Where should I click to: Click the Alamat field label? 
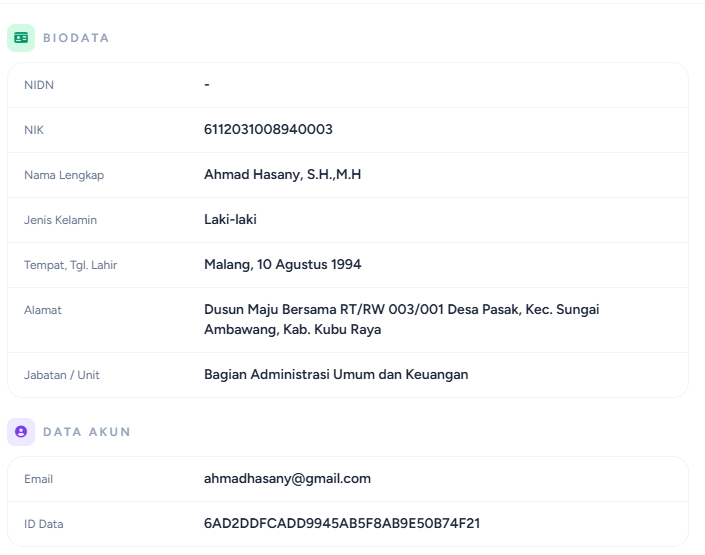pyautogui.click(x=43, y=310)
